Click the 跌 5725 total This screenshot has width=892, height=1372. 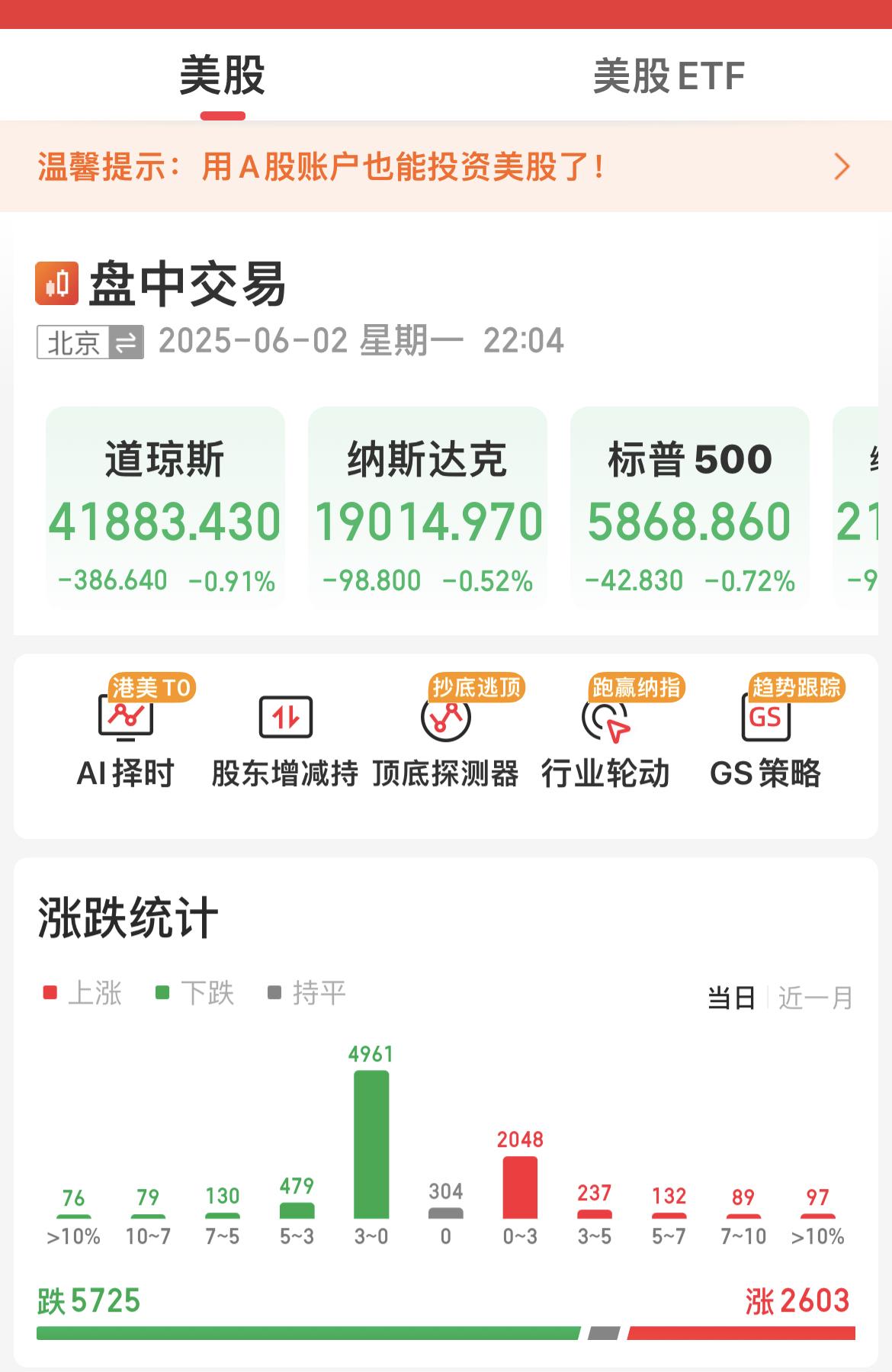[x=89, y=1301]
